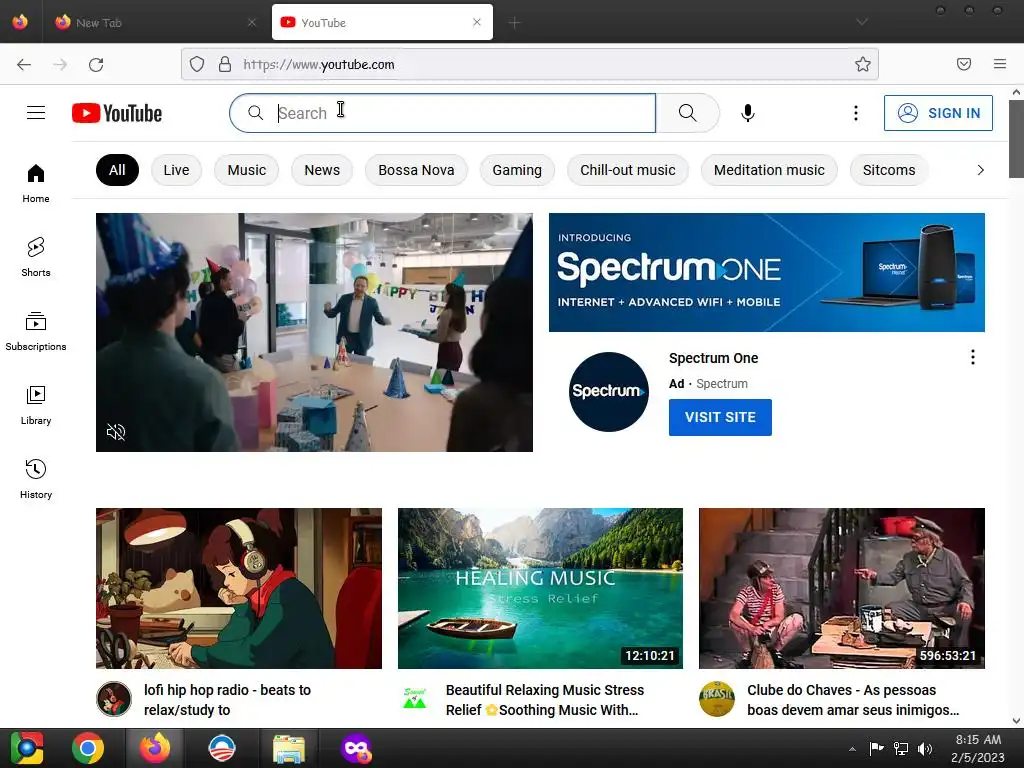Open Clube do Chaves video thumbnail
This screenshot has height=768, width=1024.
click(x=842, y=588)
